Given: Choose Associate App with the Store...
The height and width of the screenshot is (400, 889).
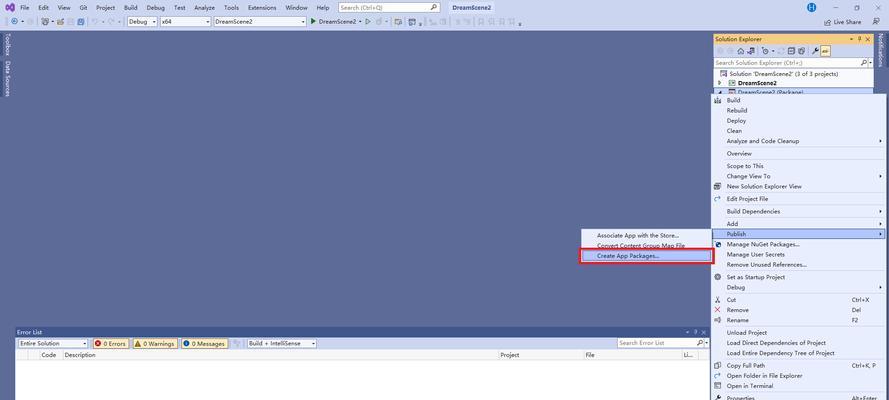Looking at the screenshot, I should point(638,235).
